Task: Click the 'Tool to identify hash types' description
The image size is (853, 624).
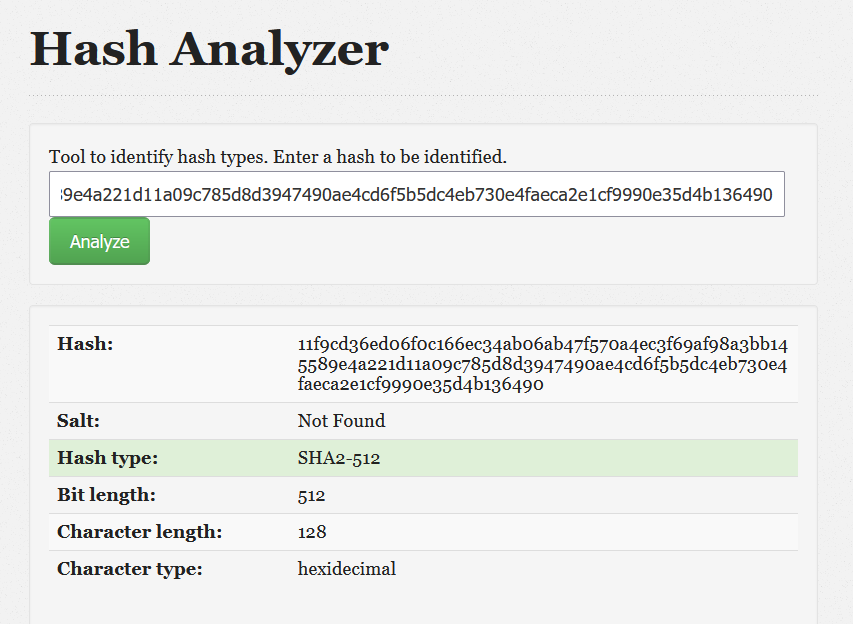Action: 278,157
